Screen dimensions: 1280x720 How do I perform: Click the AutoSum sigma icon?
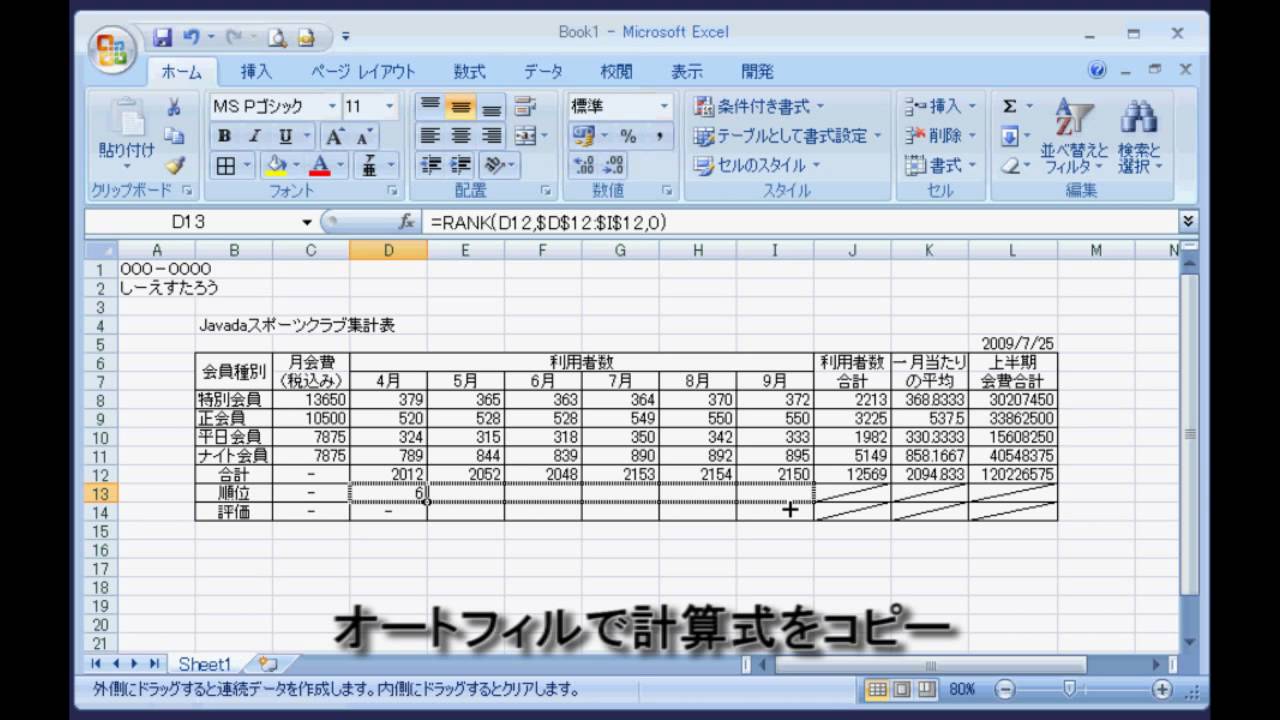coord(1010,106)
